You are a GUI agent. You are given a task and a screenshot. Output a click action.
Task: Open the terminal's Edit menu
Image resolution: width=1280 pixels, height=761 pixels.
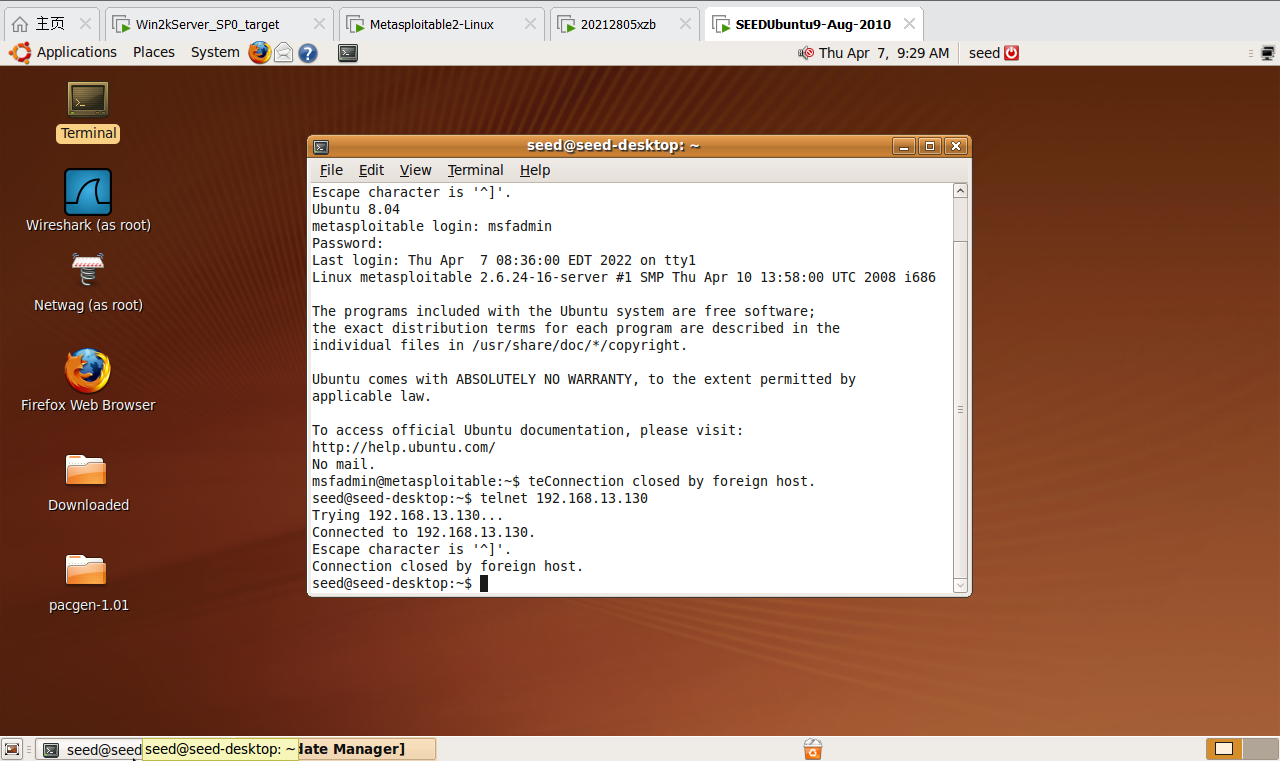click(x=371, y=170)
